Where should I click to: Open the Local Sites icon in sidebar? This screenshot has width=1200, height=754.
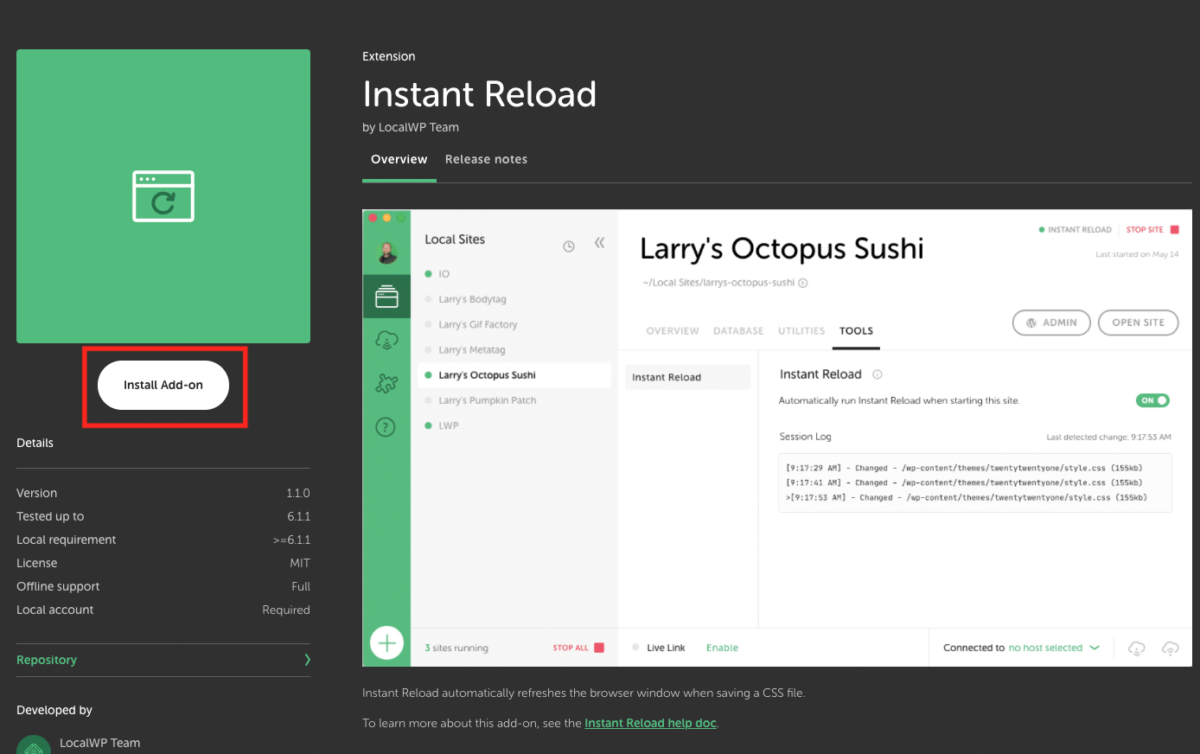pos(387,297)
